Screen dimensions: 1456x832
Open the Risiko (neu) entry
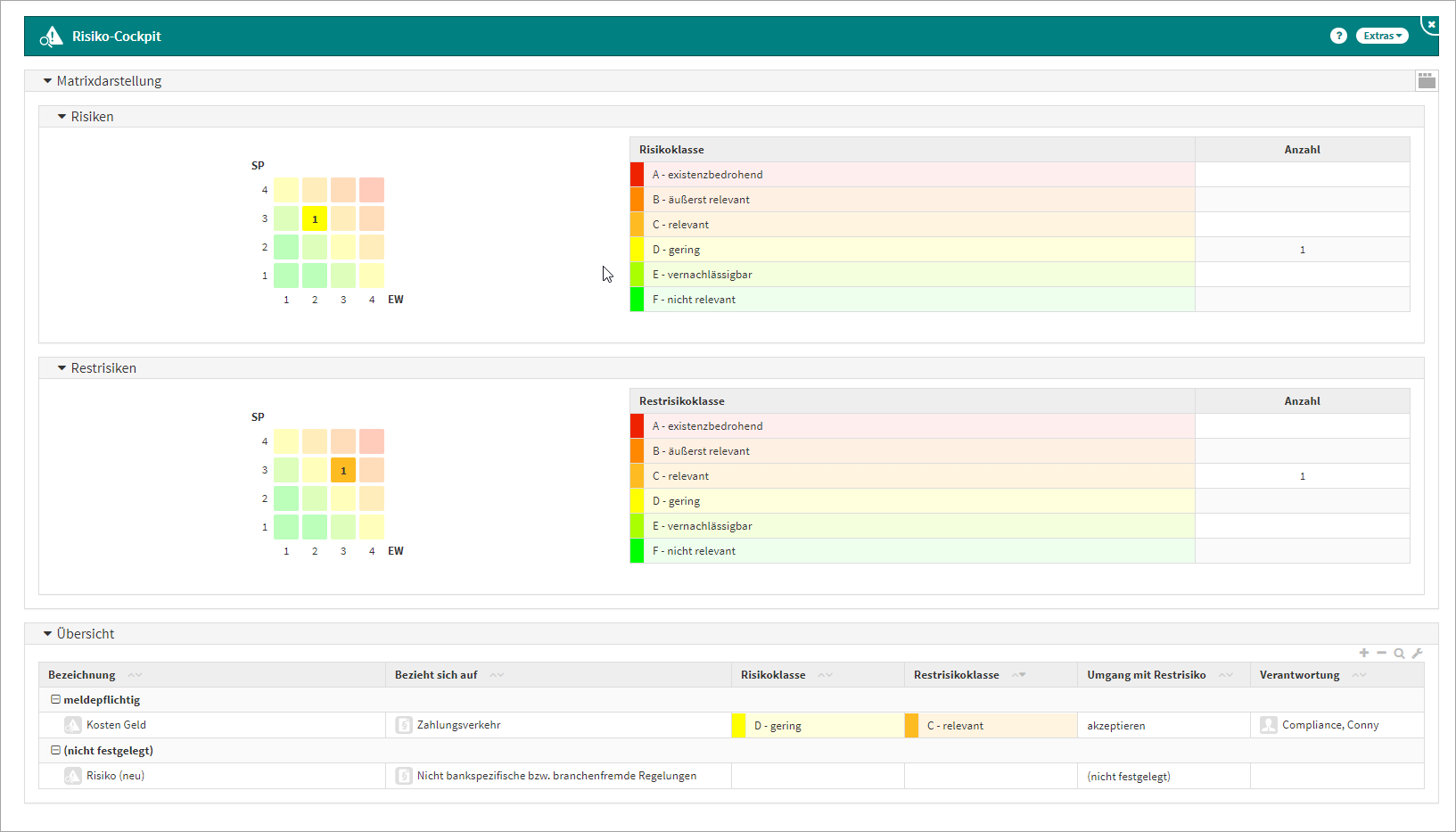pyautogui.click(x=115, y=776)
